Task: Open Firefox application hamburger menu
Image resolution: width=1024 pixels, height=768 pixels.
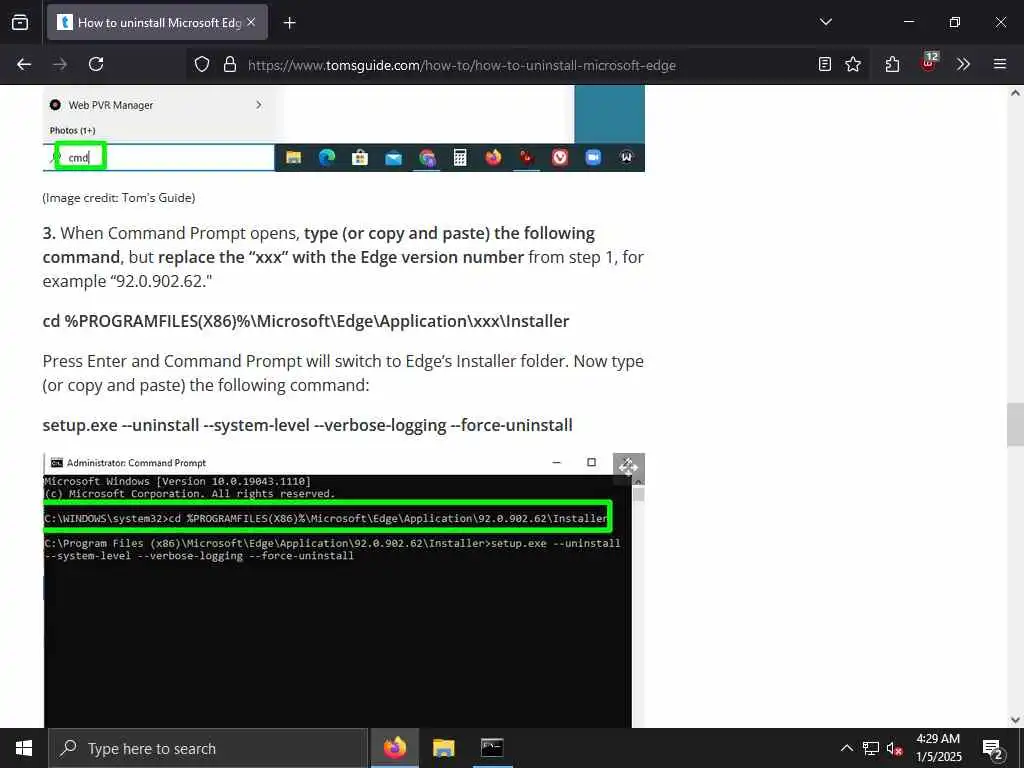Action: point(1000,64)
